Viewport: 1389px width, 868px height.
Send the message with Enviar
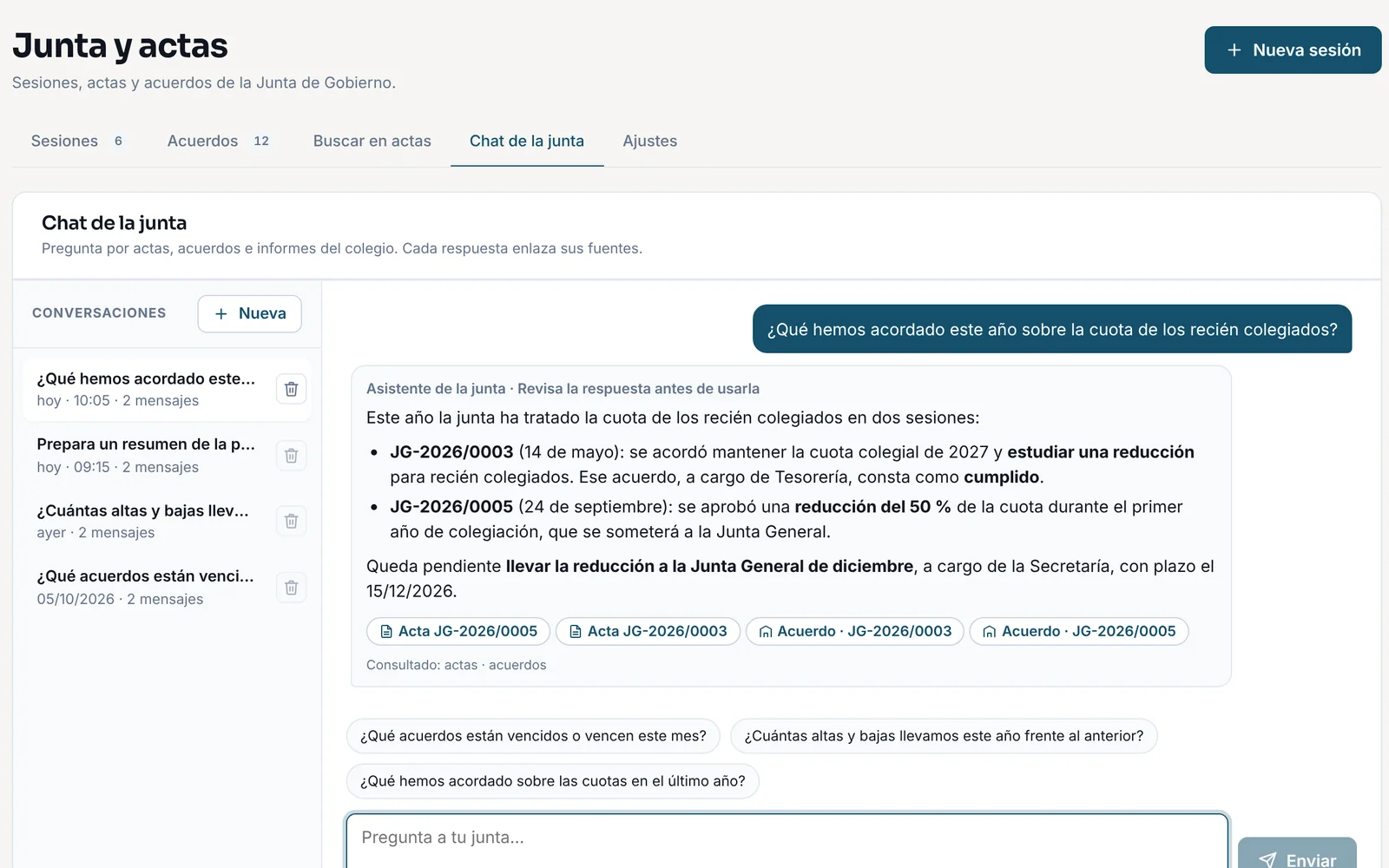click(1297, 853)
